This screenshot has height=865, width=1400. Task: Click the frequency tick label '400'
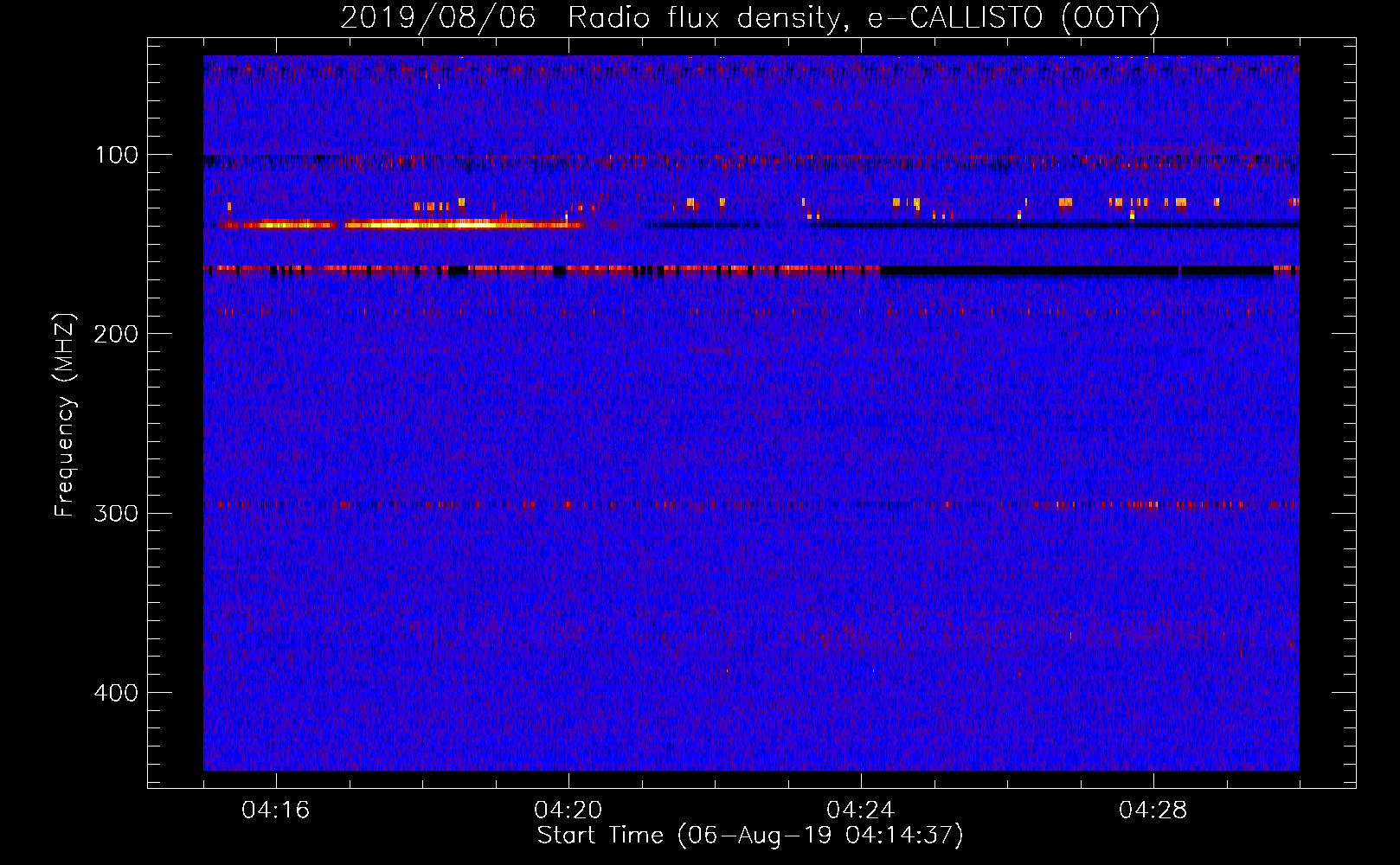tap(117, 692)
